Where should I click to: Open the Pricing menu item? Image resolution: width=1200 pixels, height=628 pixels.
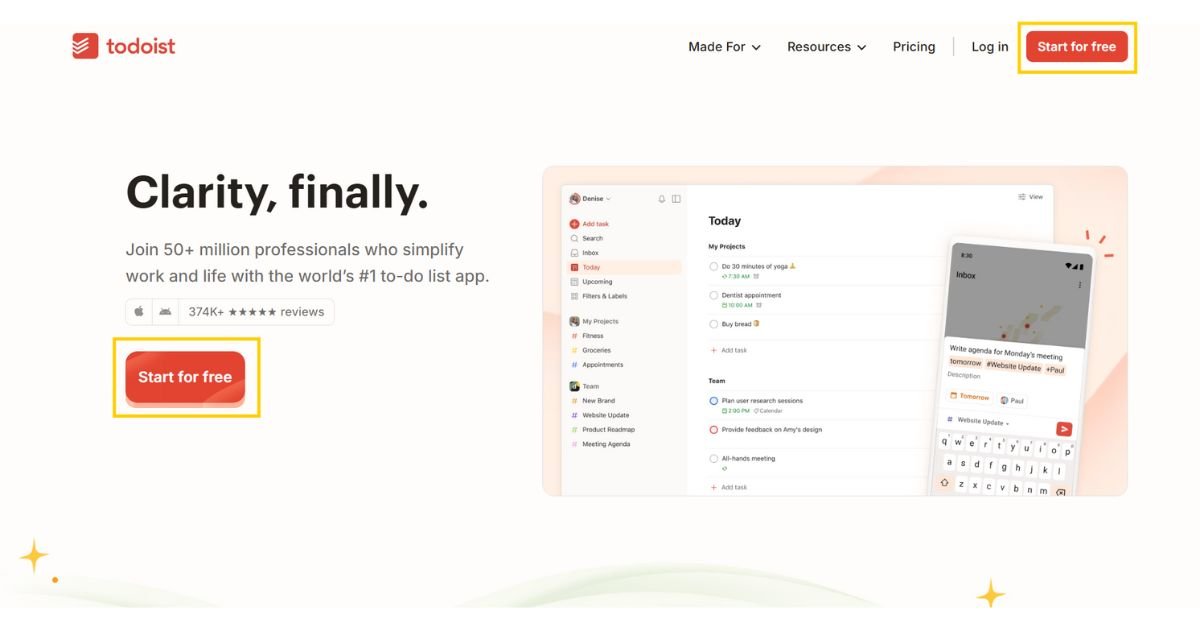click(x=913, y=46)
